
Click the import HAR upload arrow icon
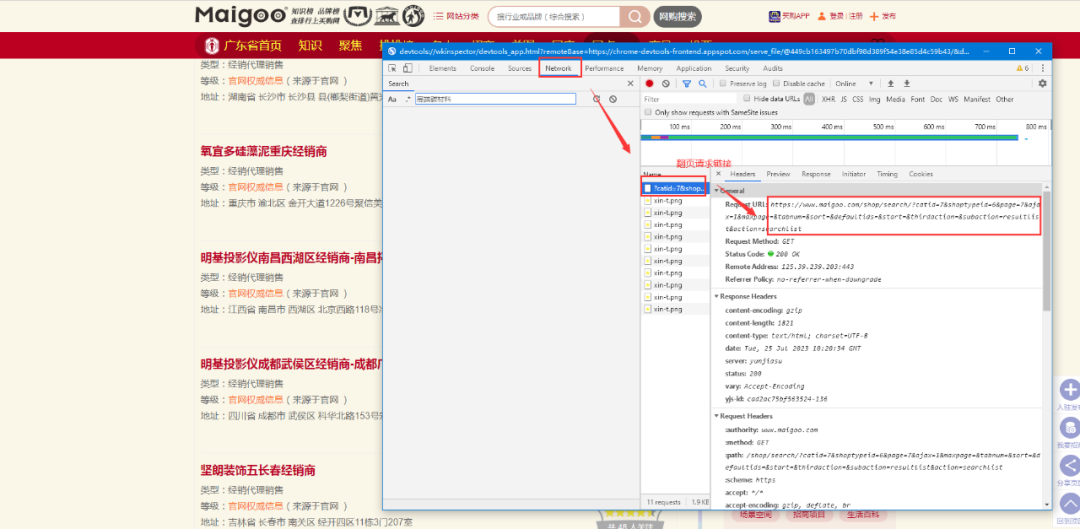891,83
